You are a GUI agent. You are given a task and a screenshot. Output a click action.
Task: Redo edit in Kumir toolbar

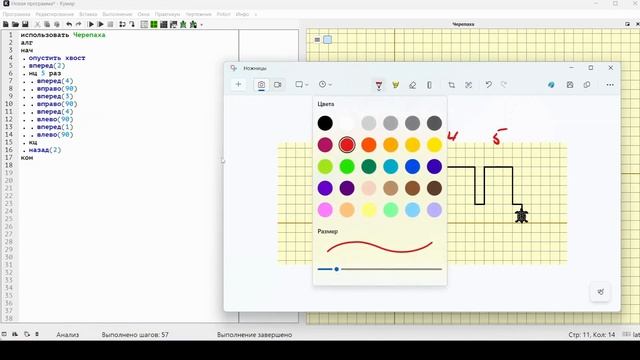79,24
